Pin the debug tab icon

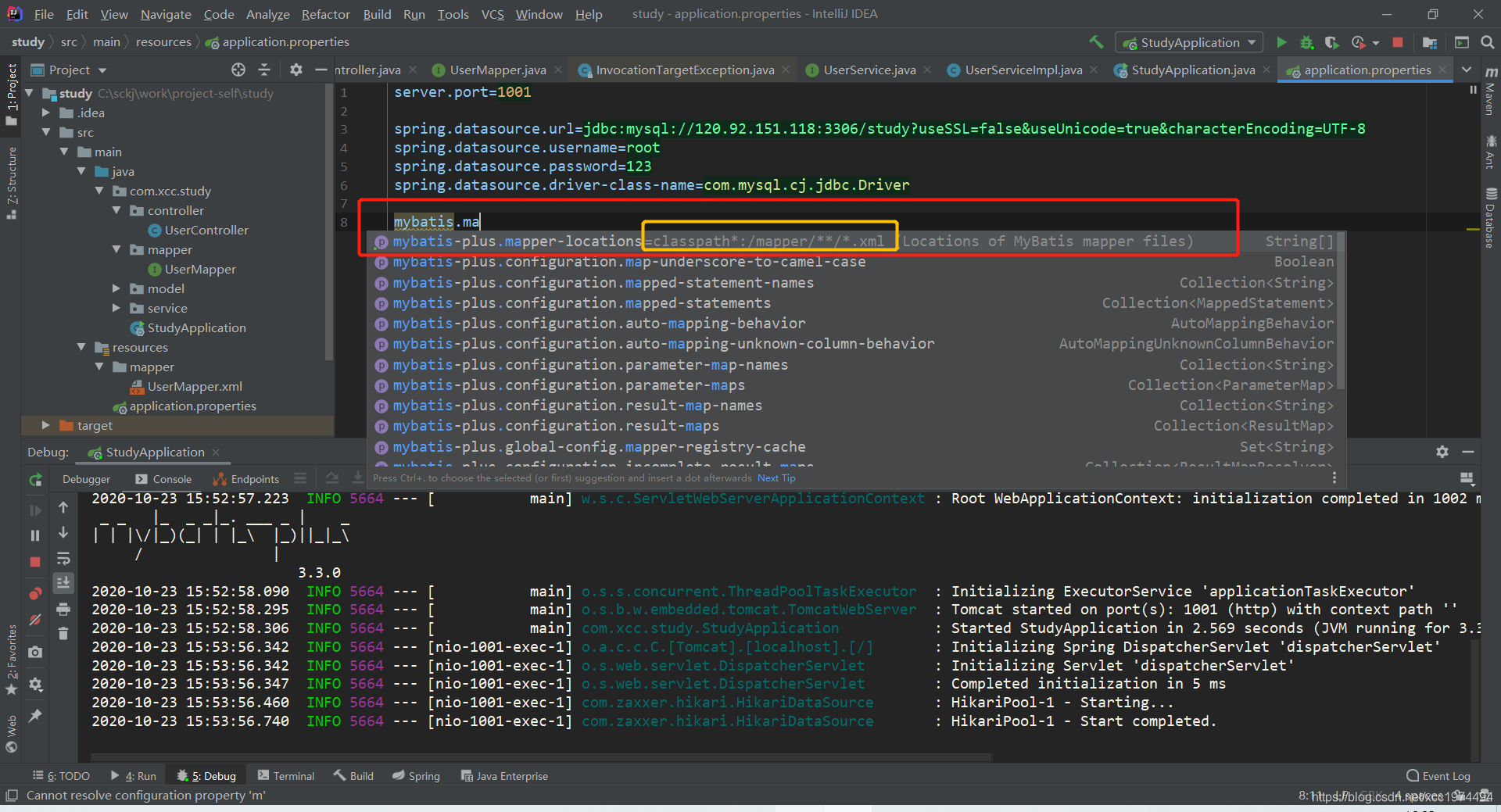coord(35,715)
